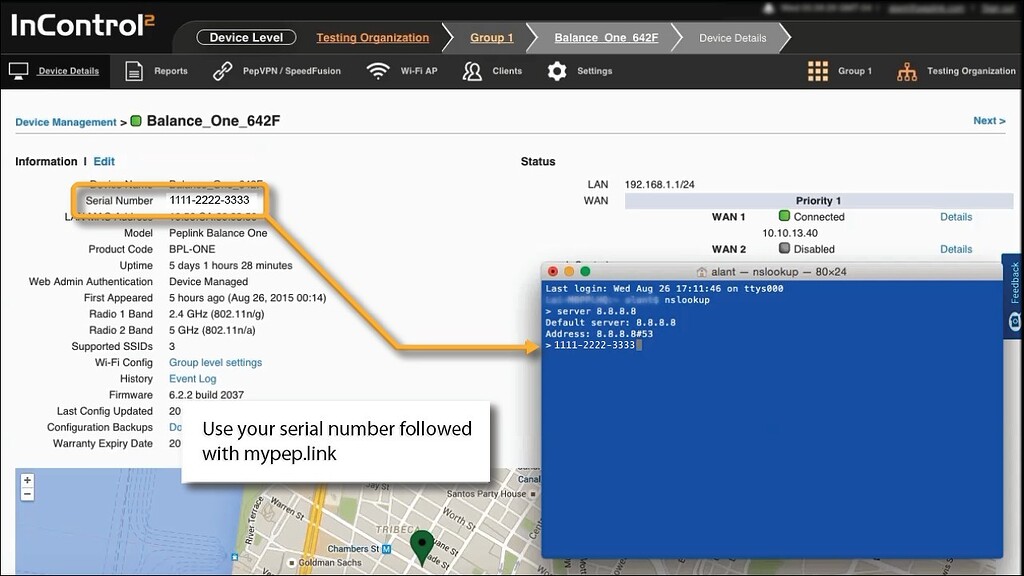Screen dimensions: 1024x576
Task: Click the Device Management breadcrumb link
Action: point(66,122)
